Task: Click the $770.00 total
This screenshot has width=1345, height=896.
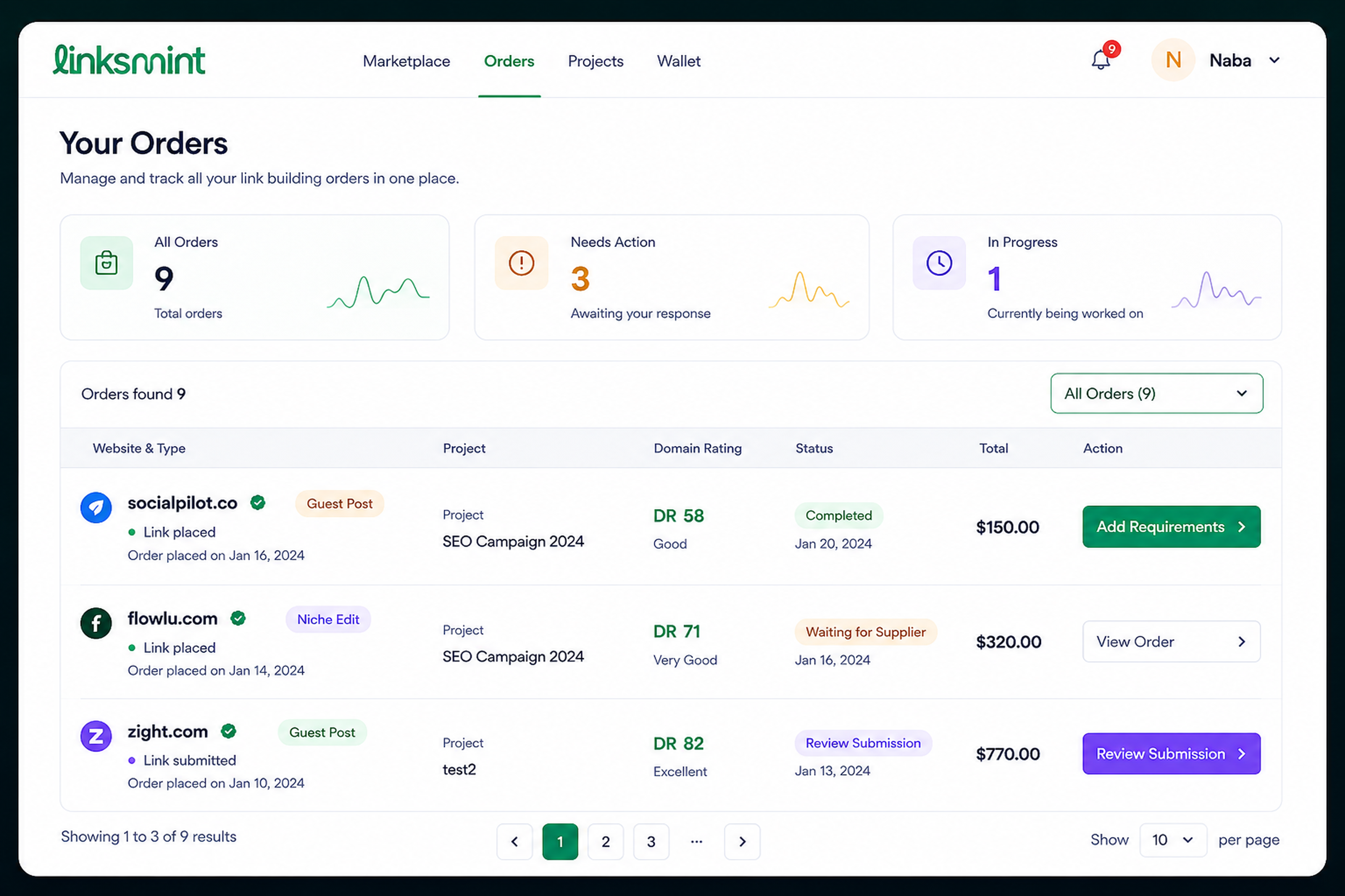Action: click(1008, 754)
